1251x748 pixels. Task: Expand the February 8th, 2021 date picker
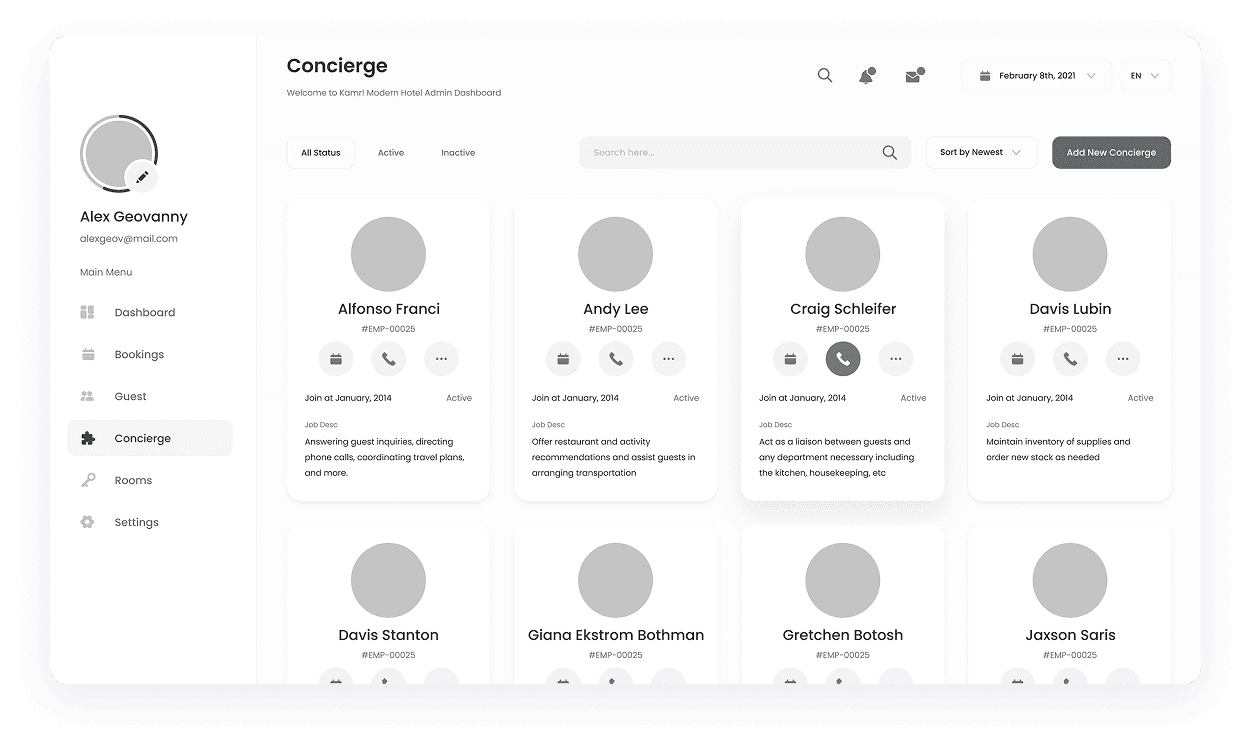pyautogui.click(x=1036, y=76)
